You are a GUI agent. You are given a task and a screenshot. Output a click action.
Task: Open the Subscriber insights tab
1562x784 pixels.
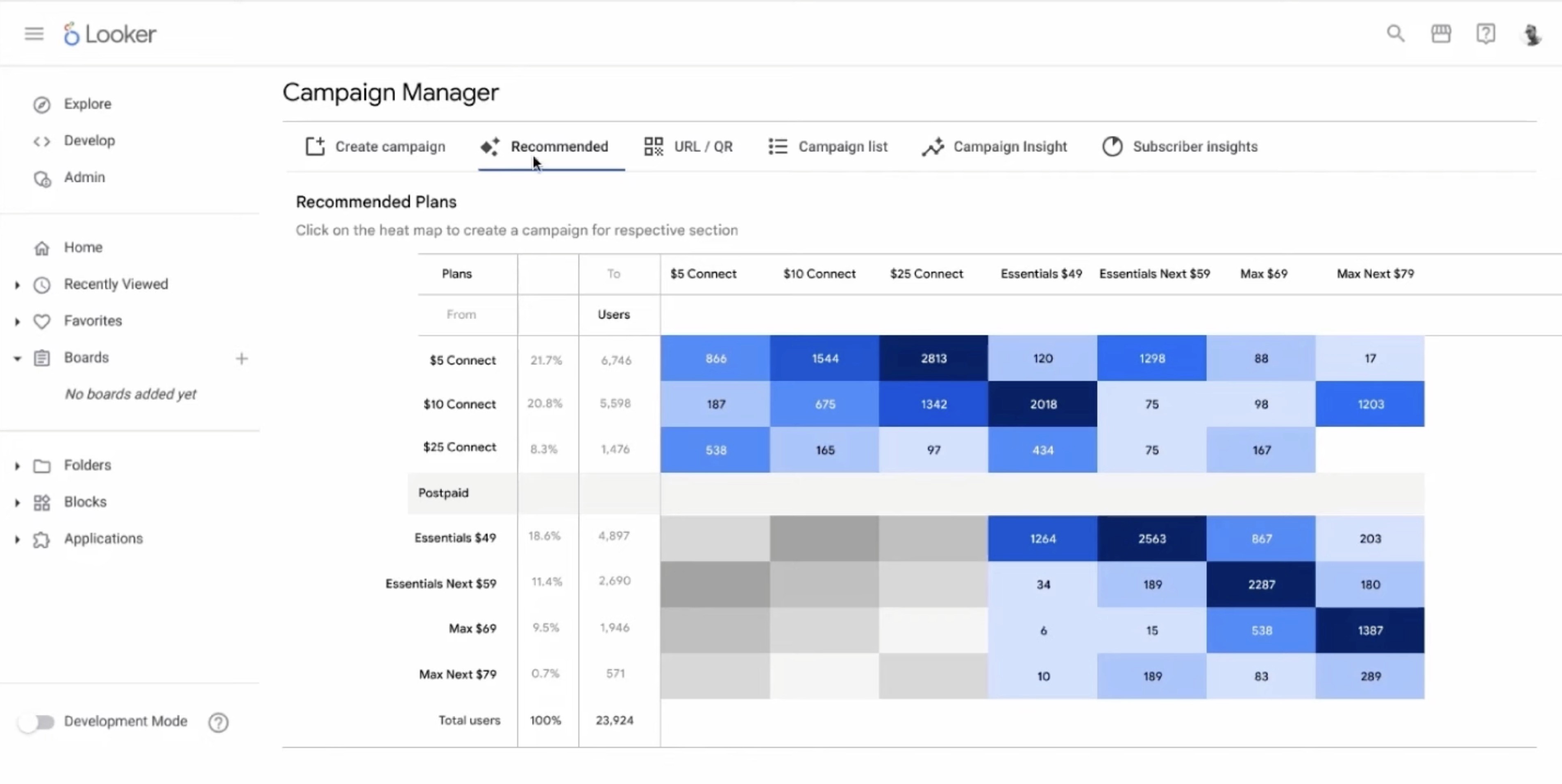[x=1180, y=146]
